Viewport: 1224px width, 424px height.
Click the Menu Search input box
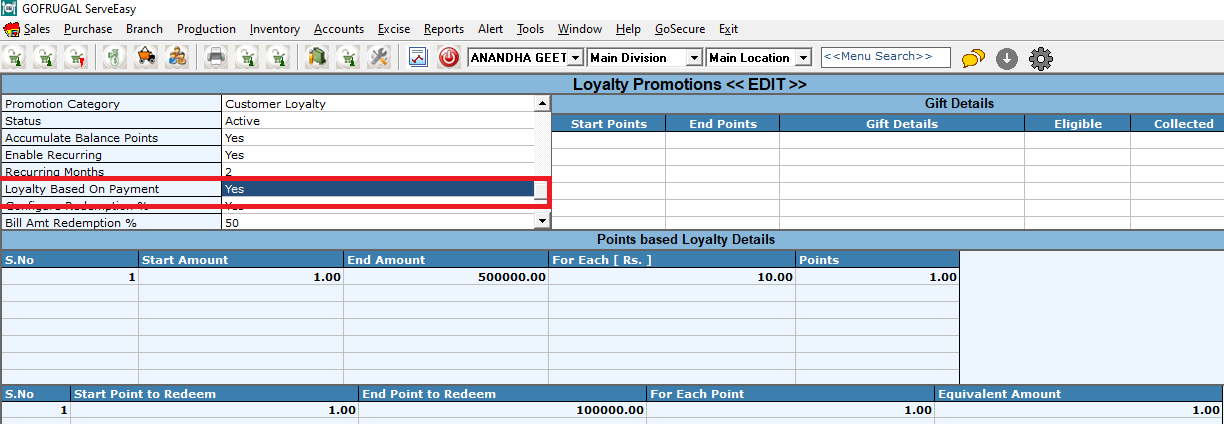click(886, 57)
